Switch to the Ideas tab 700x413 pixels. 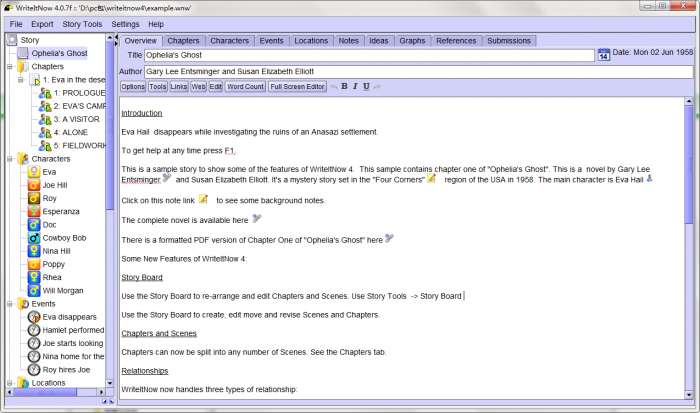pyautogui.click(x=379, y=41)
